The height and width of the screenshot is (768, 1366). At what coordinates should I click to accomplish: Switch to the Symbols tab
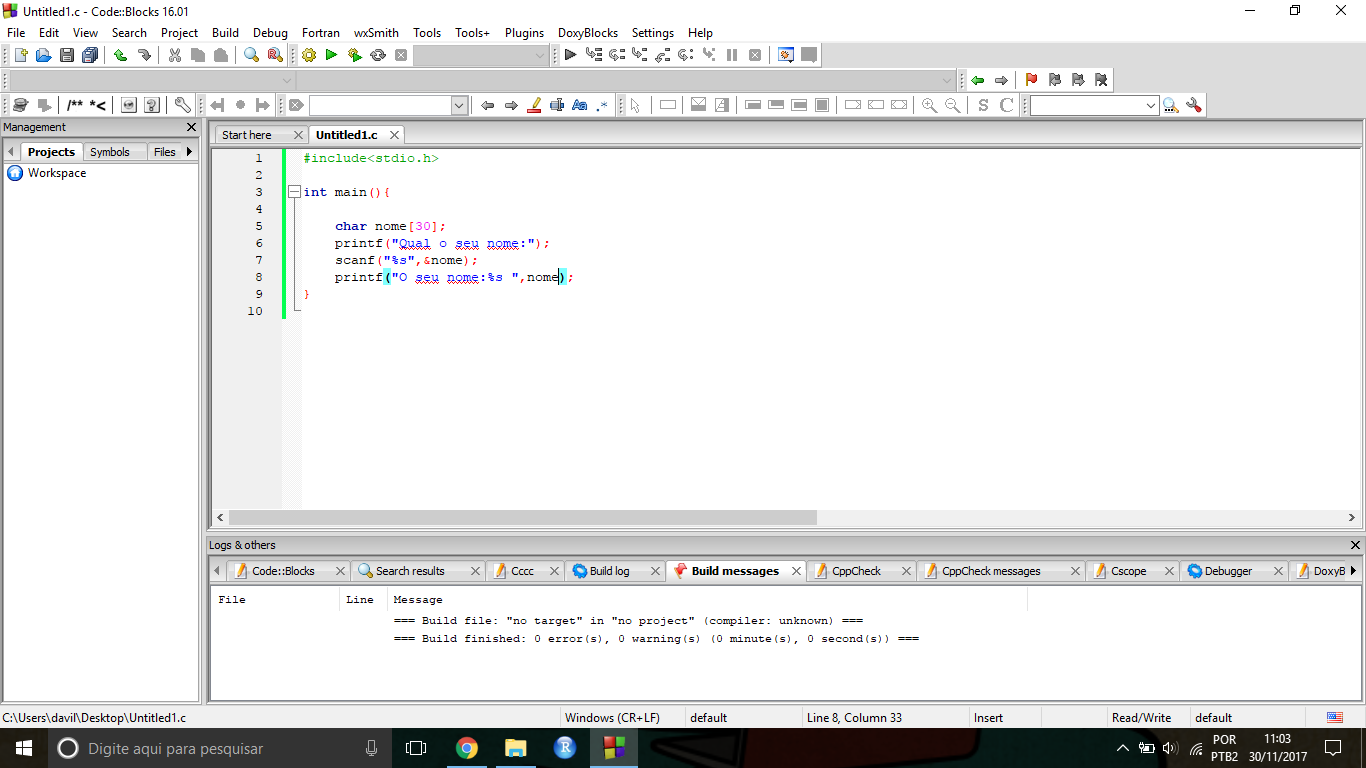pyautogui.click(x=110, y=152)
